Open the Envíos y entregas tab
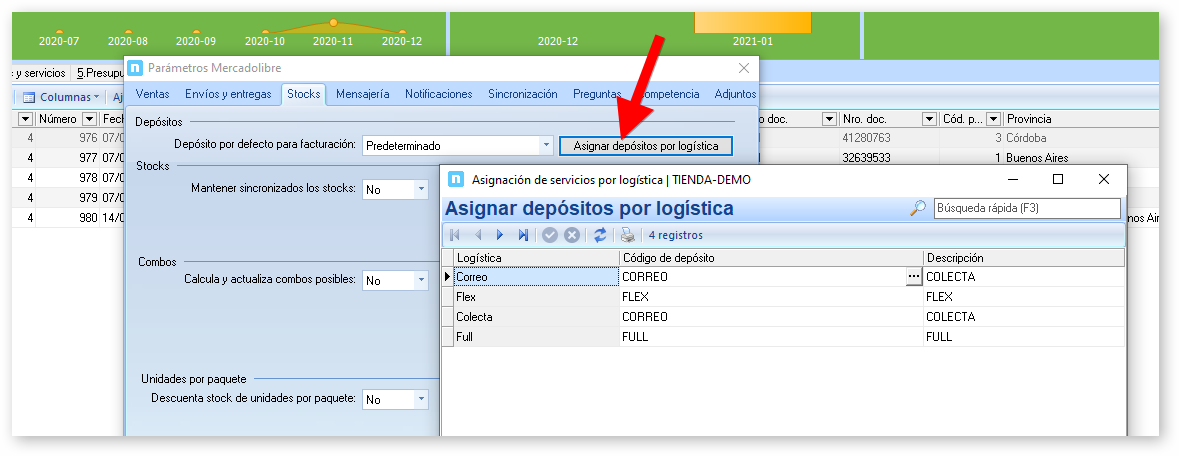1179x456 pixels. (228, 94)
